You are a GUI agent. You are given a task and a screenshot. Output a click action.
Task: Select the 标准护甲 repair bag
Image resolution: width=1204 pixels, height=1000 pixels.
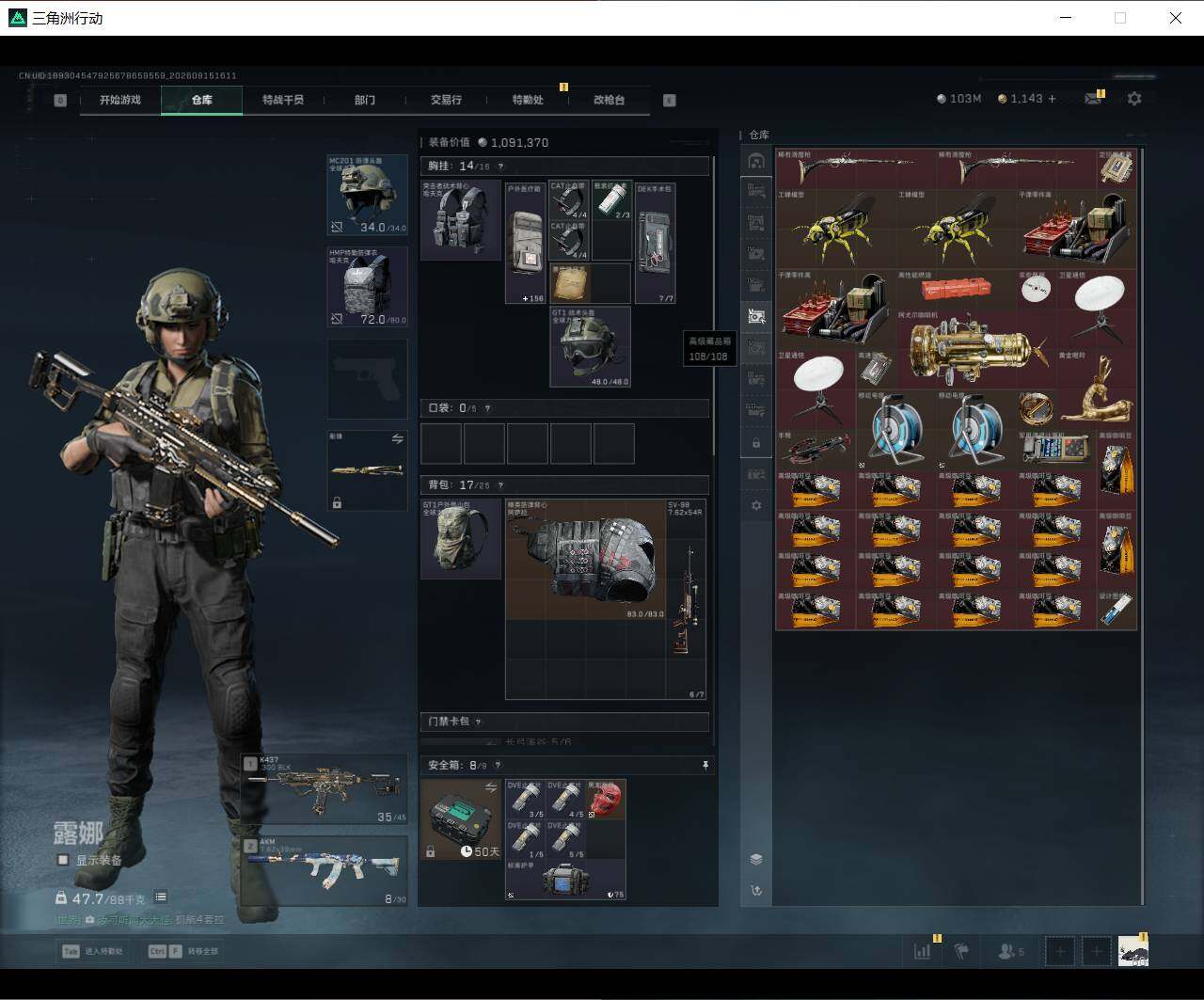click(565, 881)
